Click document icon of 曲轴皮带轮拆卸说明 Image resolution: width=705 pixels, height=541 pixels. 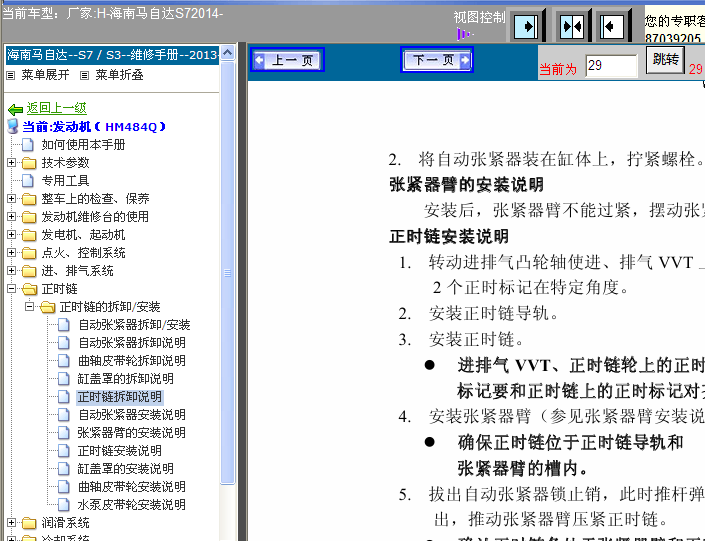[64, 361]
